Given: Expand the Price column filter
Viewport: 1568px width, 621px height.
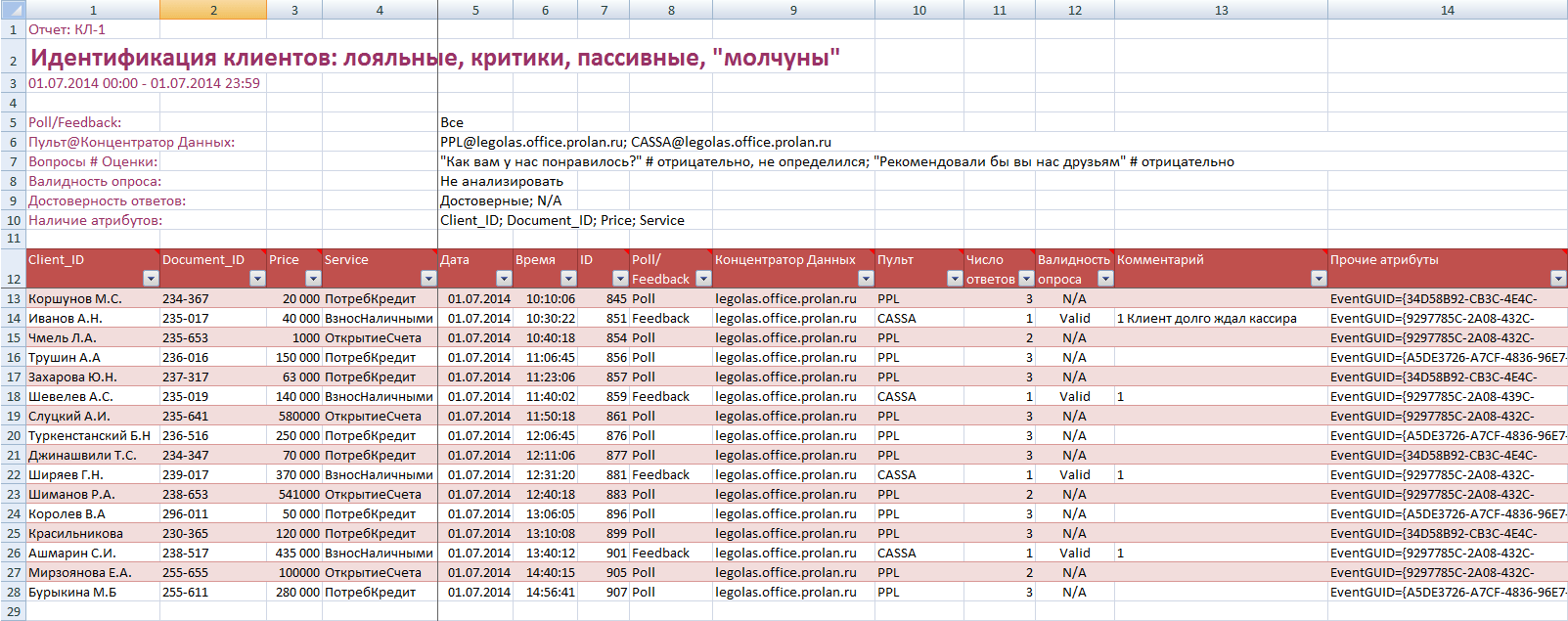Looking at the screenshot, I should point(313,279).
